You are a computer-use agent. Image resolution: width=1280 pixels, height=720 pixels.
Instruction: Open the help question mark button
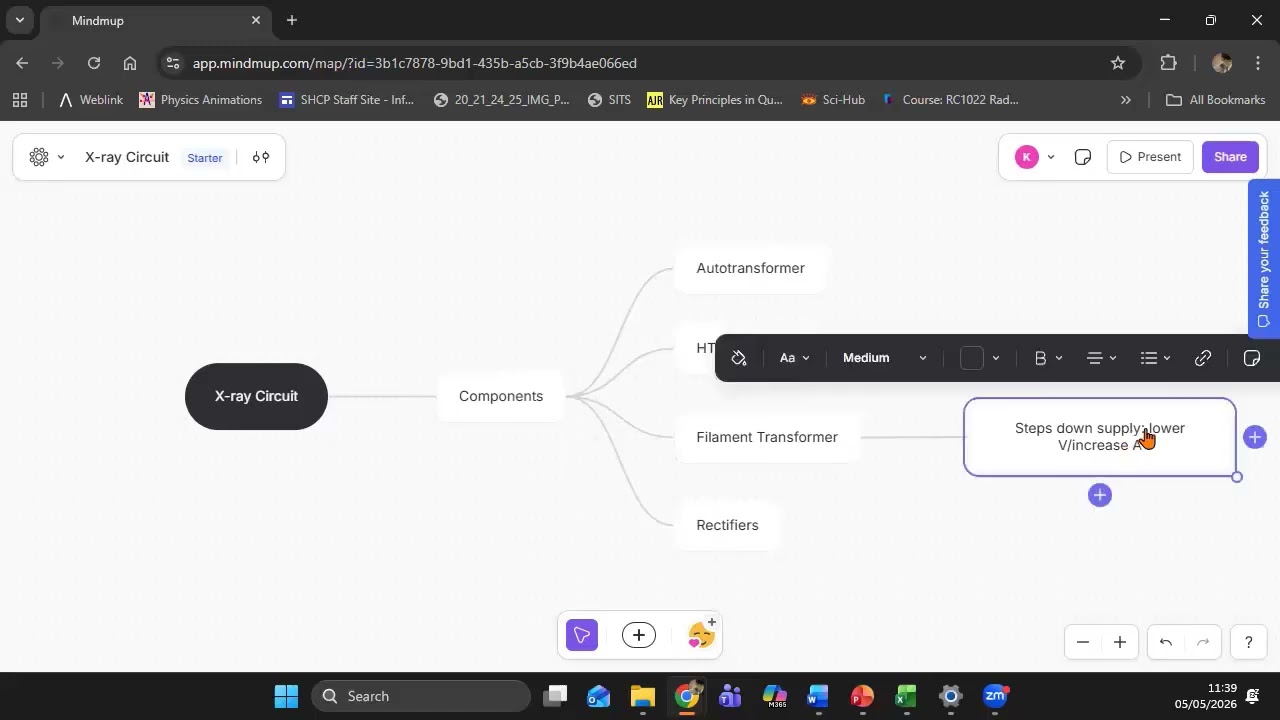[1248, 642]
